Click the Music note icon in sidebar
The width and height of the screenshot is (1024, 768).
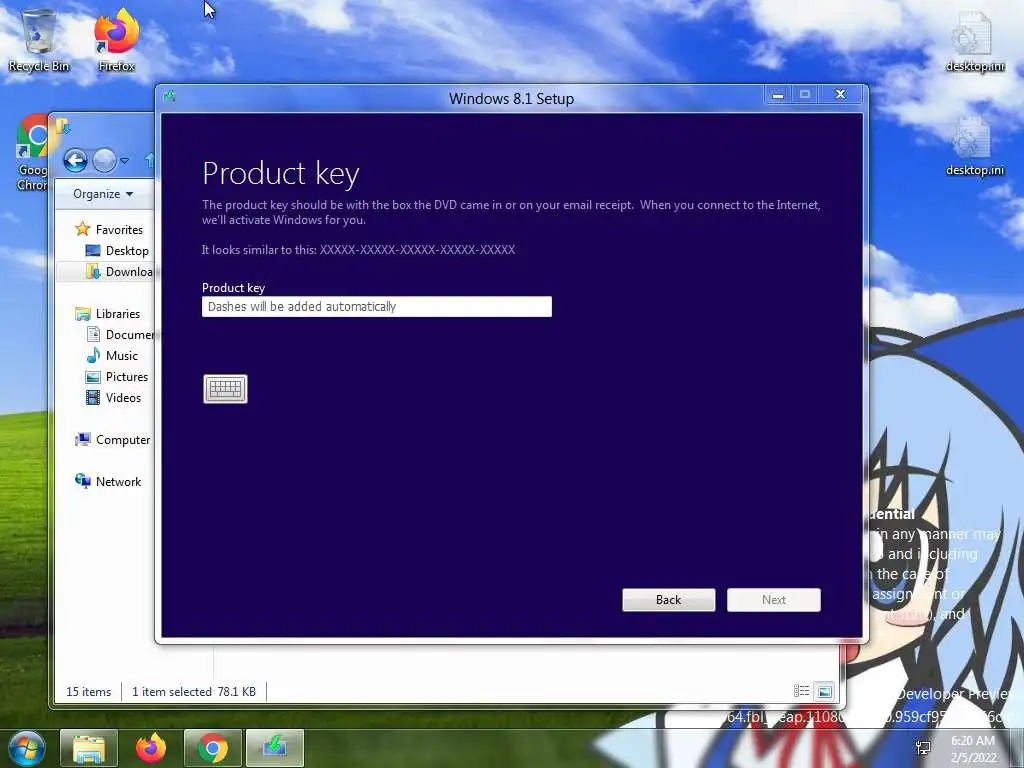93,355
